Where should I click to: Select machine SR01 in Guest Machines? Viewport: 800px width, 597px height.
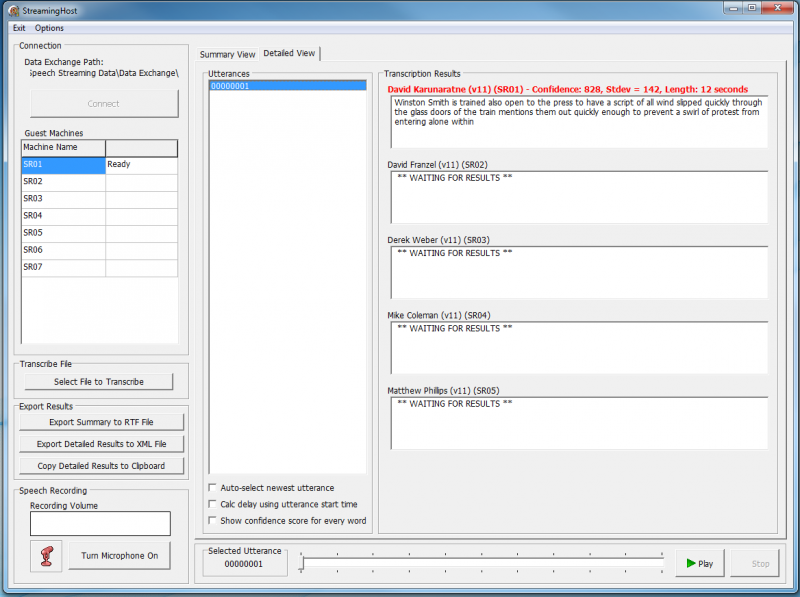(63, 164)
